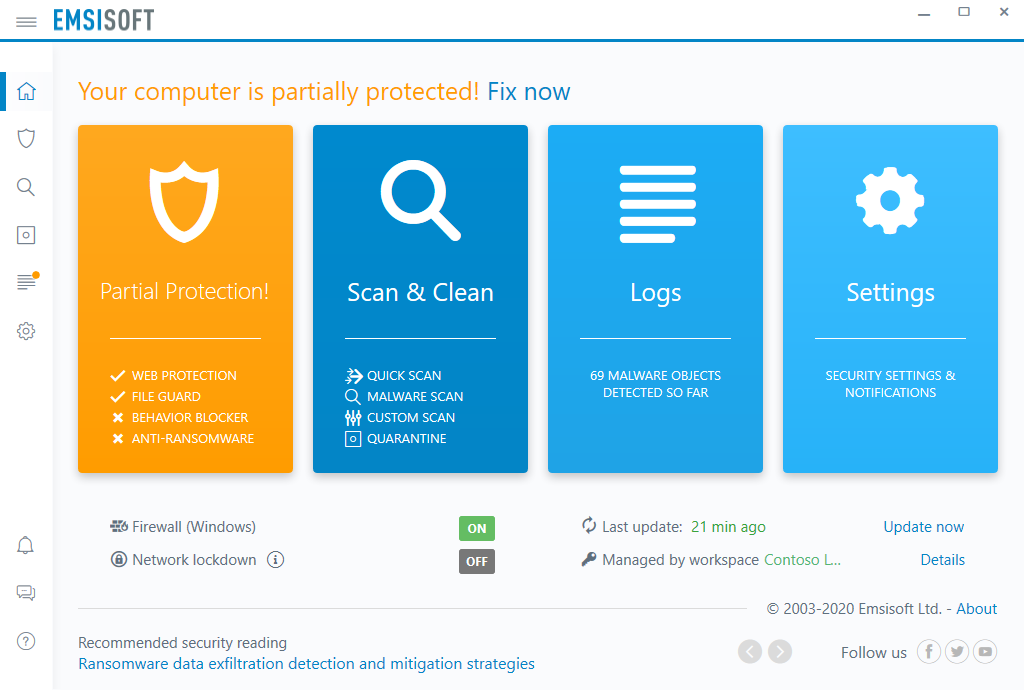Click the Network lockdown info icon
This screenshot has width=1024, height=690.
[x=275, y=560]
